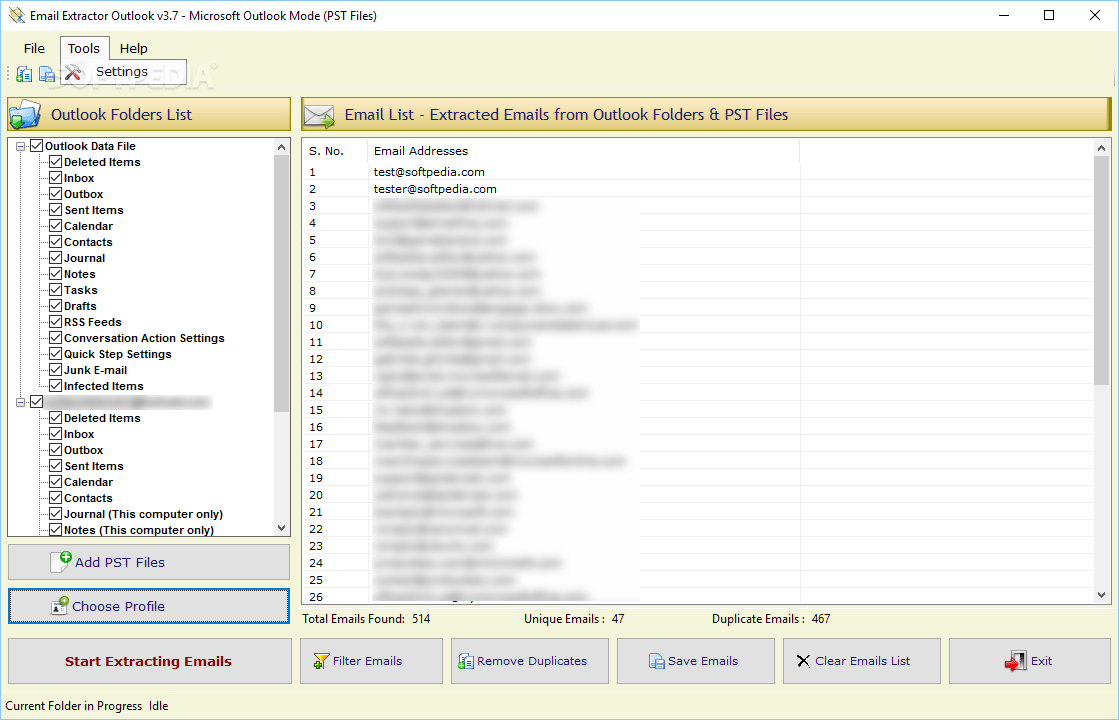This screenshot has height=720, width=1119.
Task: Click the funnel icon on Filter Emails
Action: click(x=324, y=661)
